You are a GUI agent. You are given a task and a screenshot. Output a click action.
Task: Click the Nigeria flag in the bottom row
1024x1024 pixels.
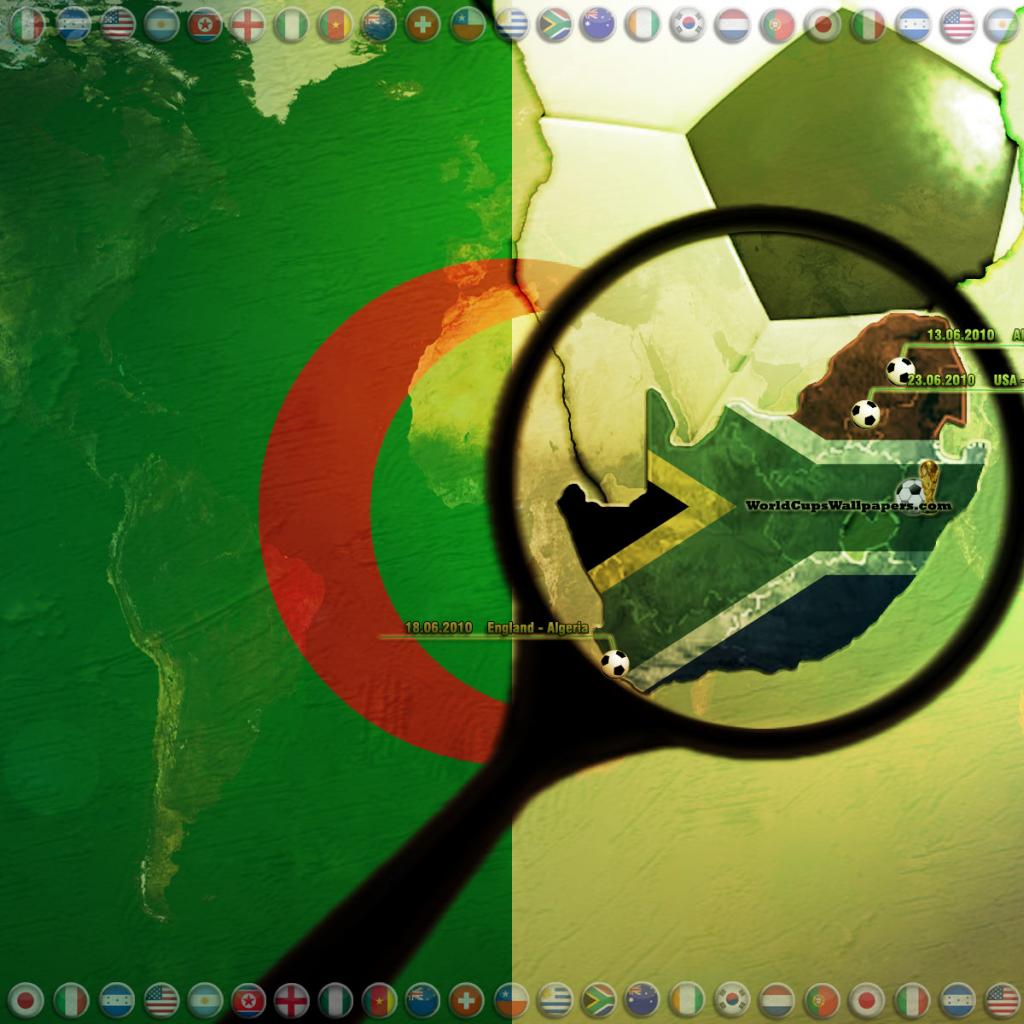coord(336,998)
